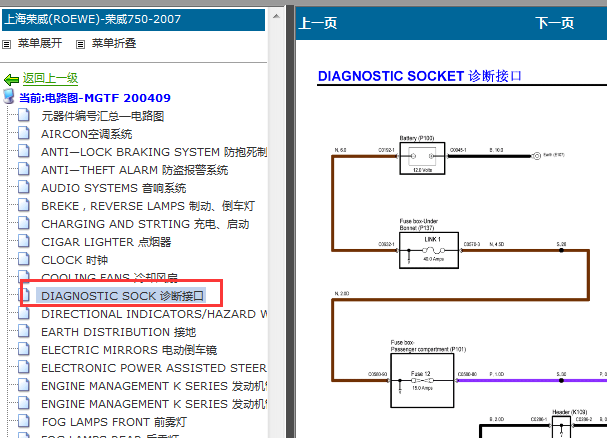Image resolution: width=607 pixels, height=438 pixels.
Task: Click the left panel scroll-up arrow
Action: 276,16
